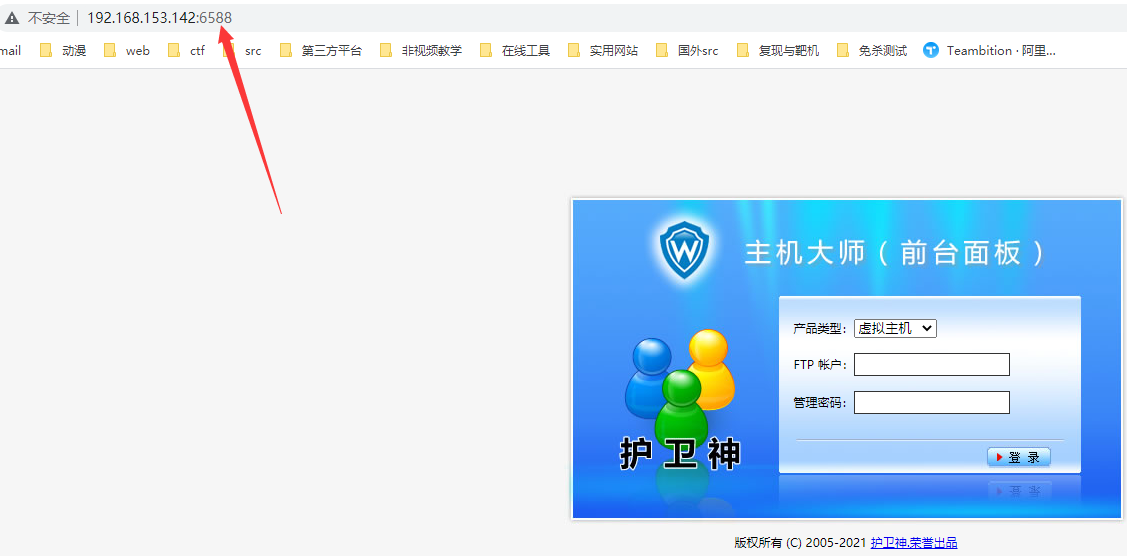Click the 版权所有 (C) 2005-2021 text
Image resolution: width=1127 pixels, height=556 pixels.
pos(801,543)
